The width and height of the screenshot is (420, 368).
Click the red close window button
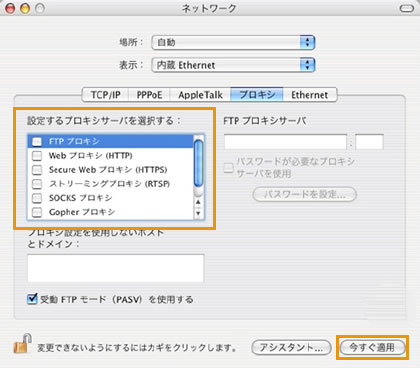[x=11, y=8]
